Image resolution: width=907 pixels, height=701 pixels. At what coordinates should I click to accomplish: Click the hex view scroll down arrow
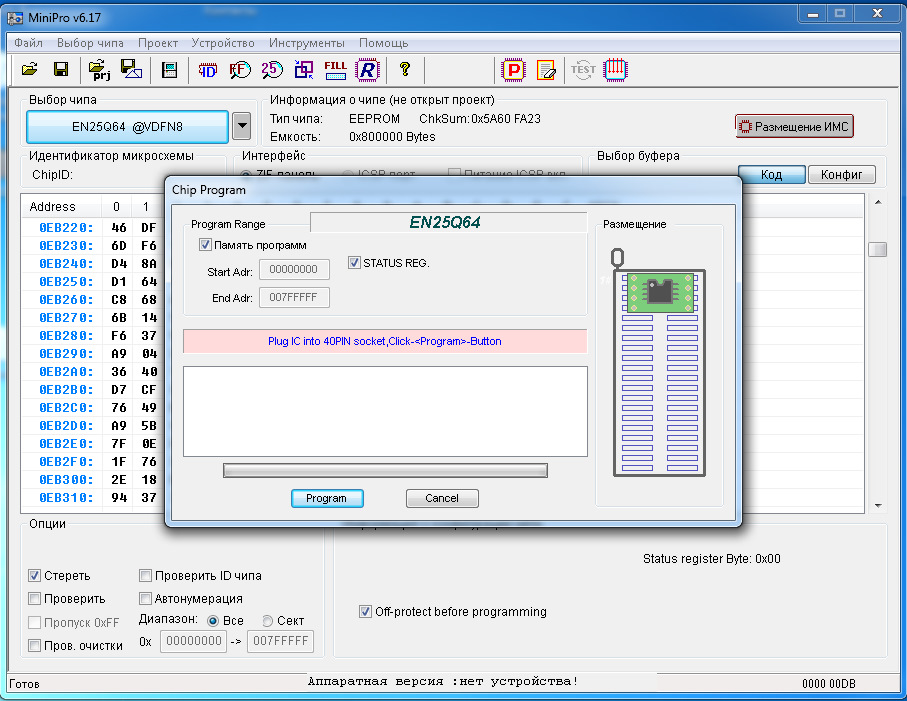click(878, 506)
